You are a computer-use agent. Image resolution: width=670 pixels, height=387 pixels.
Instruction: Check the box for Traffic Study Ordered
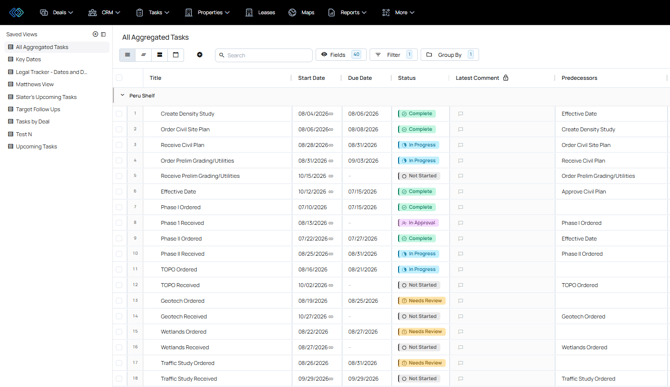point(119,363)
